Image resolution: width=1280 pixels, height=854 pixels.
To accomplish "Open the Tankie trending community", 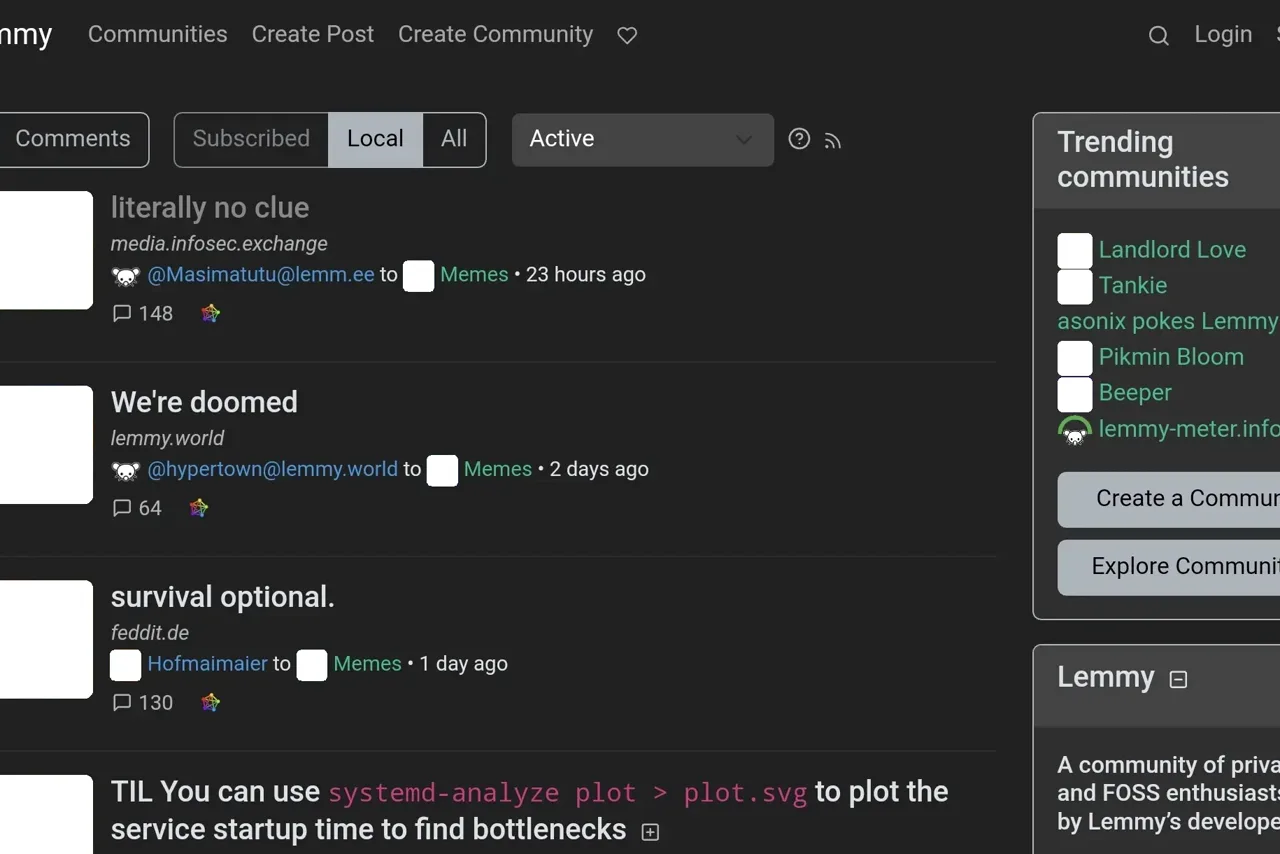I will [1133, 286].
